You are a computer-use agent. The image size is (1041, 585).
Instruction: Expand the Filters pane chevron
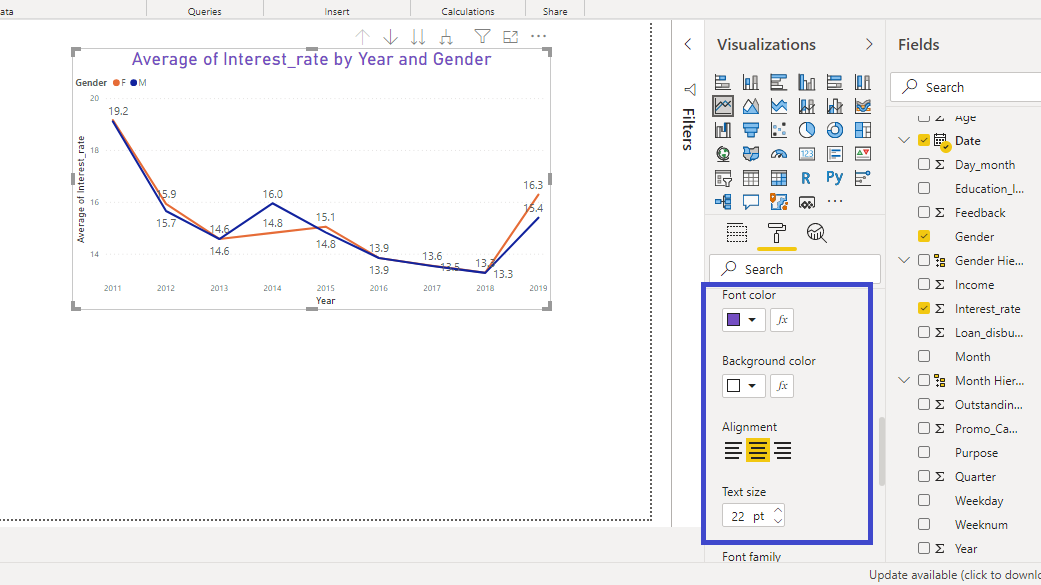688,45
